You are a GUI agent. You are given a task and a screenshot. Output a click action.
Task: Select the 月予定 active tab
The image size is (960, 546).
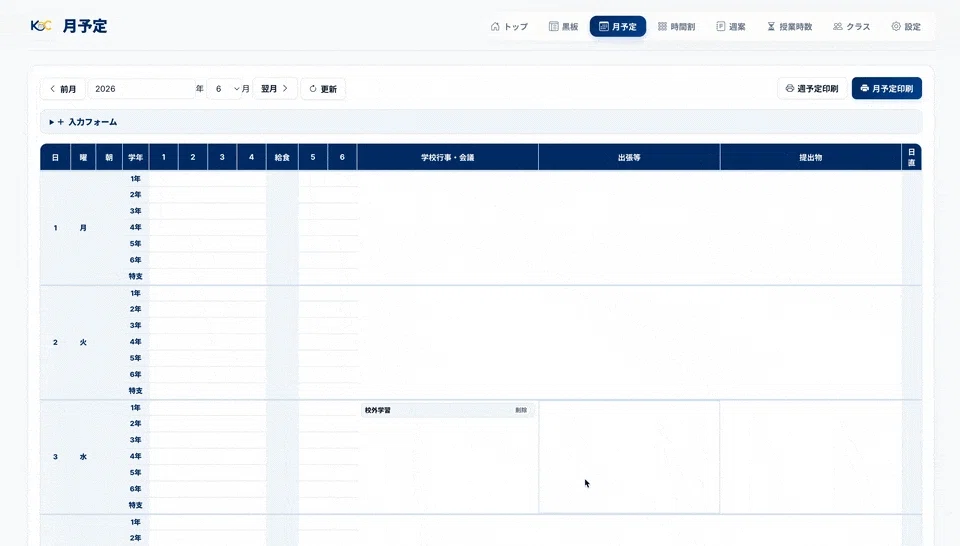click(x=618, y=26)
